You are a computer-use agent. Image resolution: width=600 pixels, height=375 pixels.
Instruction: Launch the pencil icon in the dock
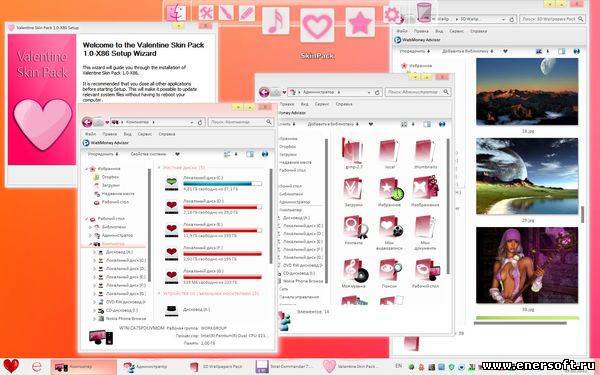point(247,13)
